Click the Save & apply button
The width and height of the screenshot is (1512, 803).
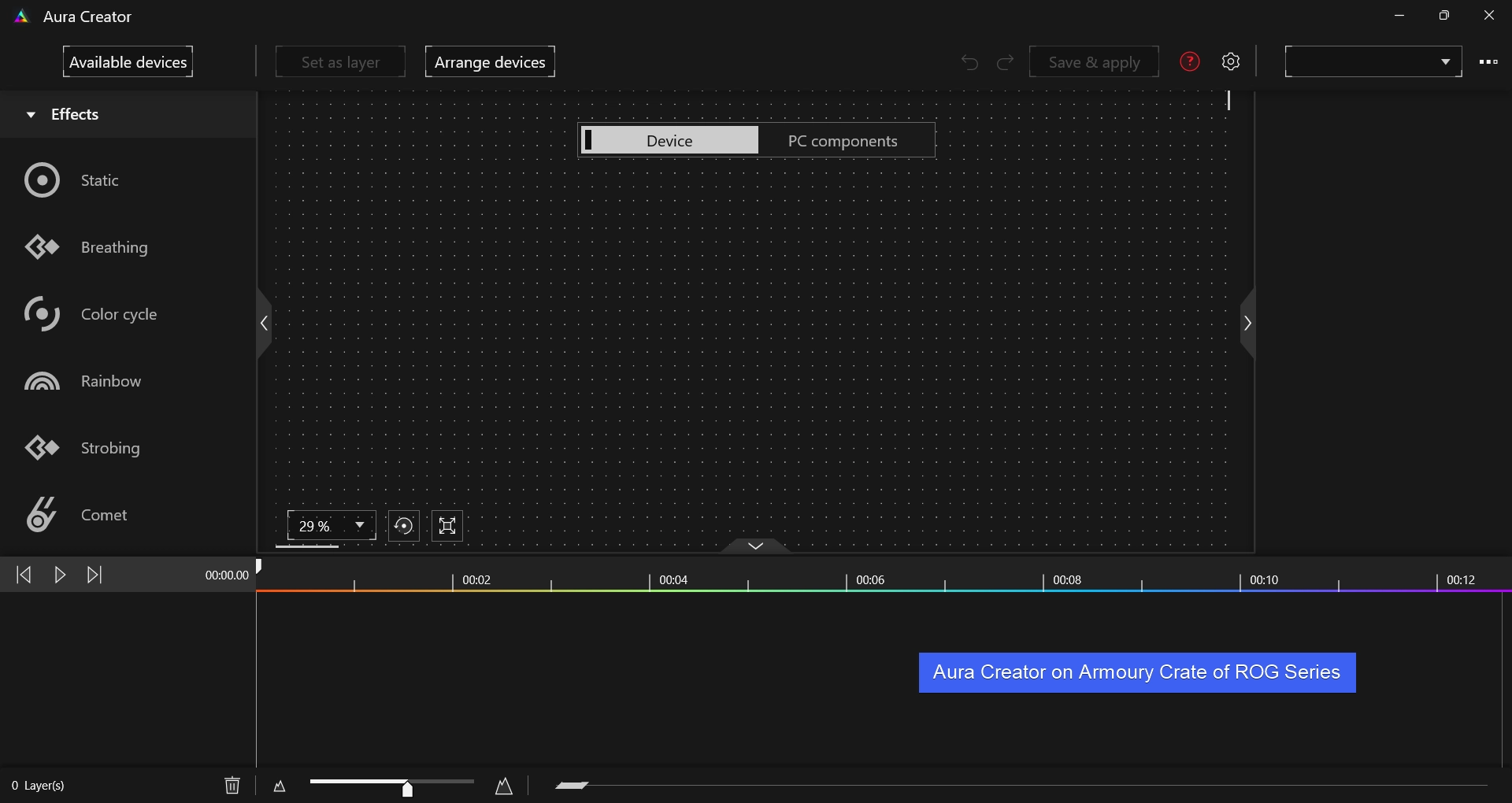point(1094,61)
